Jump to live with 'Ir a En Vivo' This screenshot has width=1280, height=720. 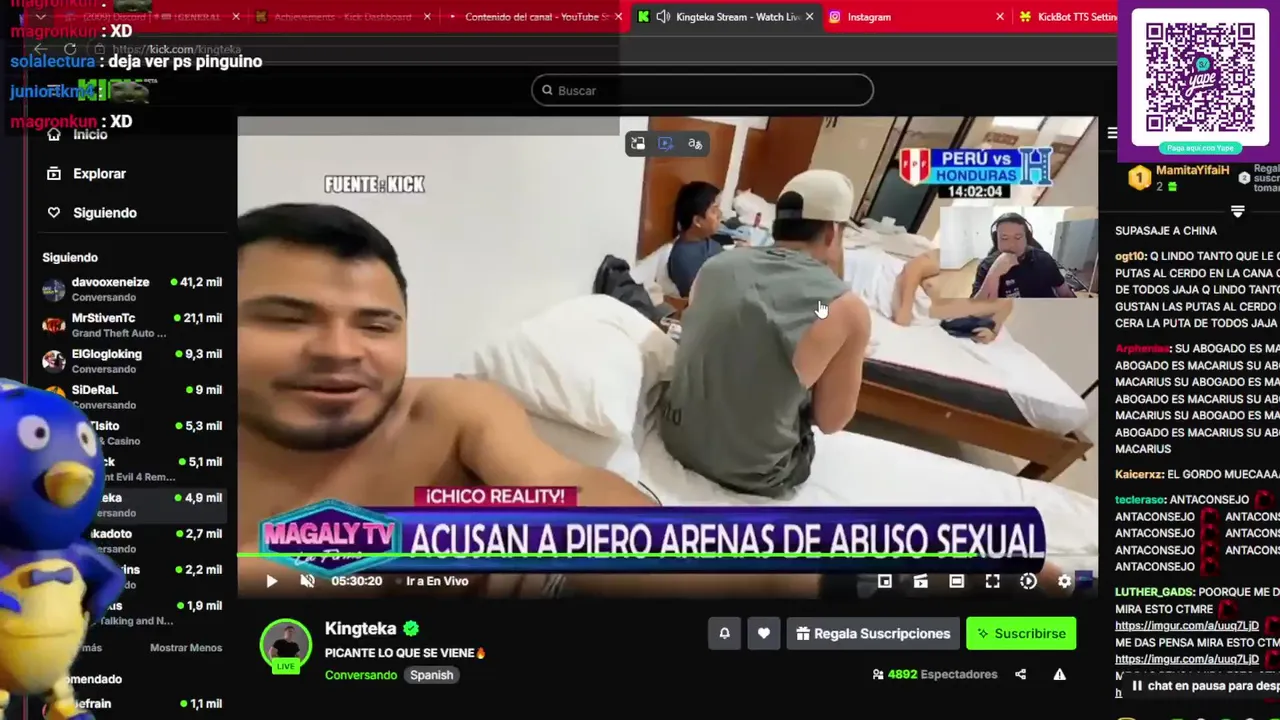(x=437, y=581)
